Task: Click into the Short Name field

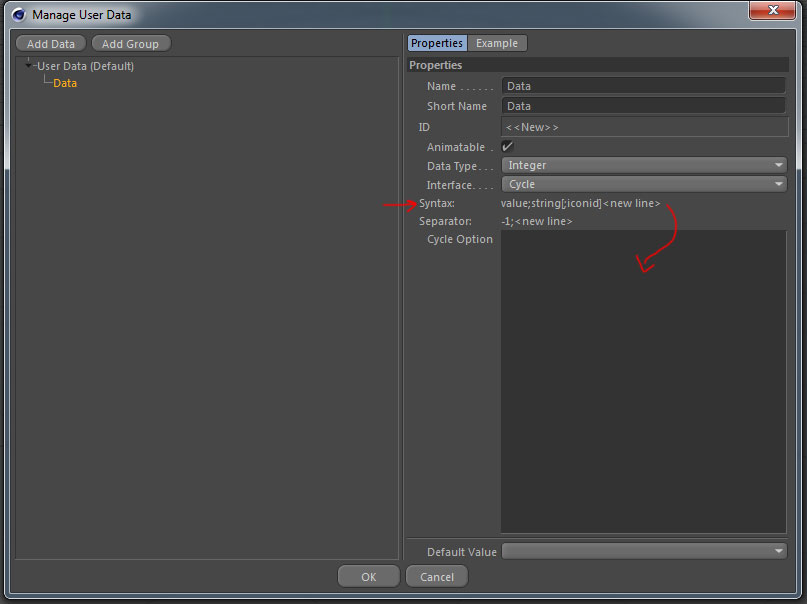Action: (643, 106)
